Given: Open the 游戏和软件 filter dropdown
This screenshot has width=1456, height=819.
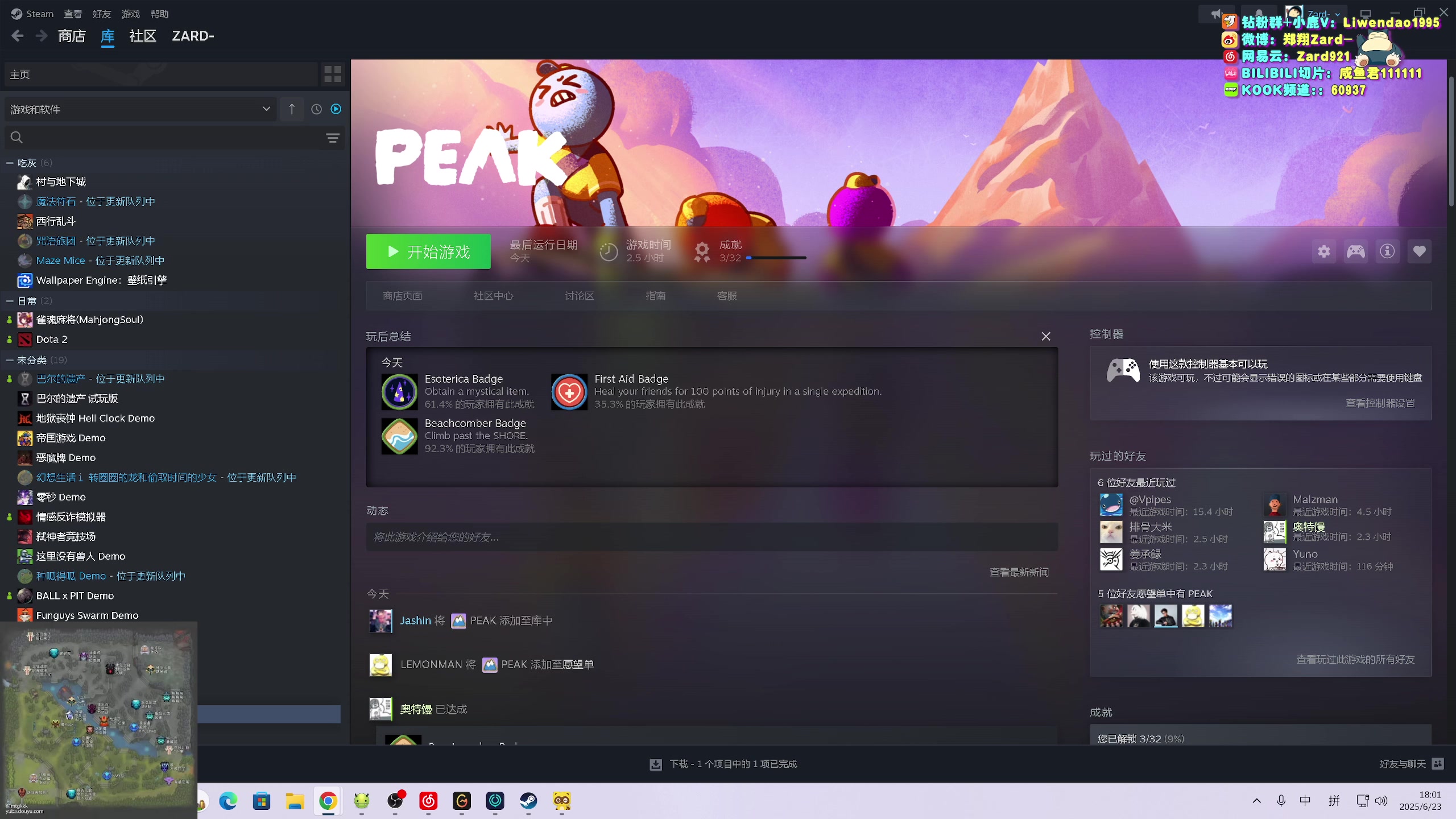Looking at the screenshot, I should tap(140, 109).
